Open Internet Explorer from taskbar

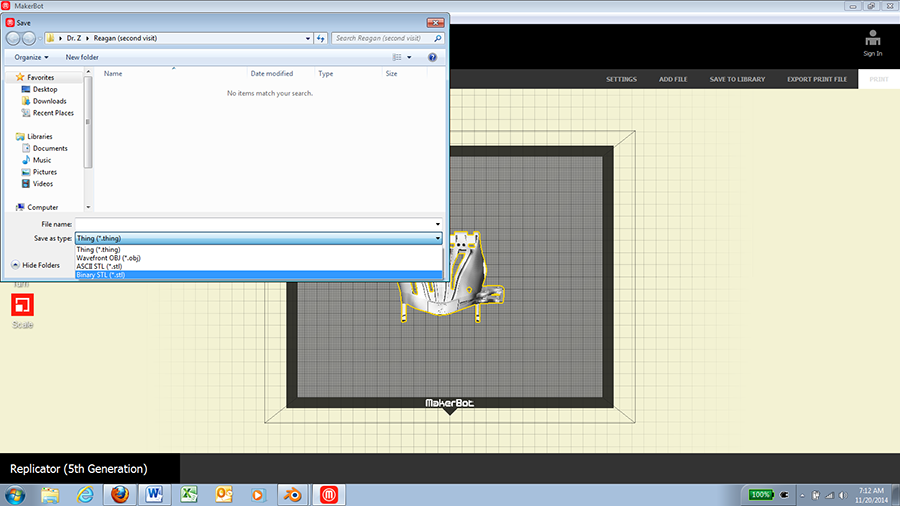(x=85, y=495)
